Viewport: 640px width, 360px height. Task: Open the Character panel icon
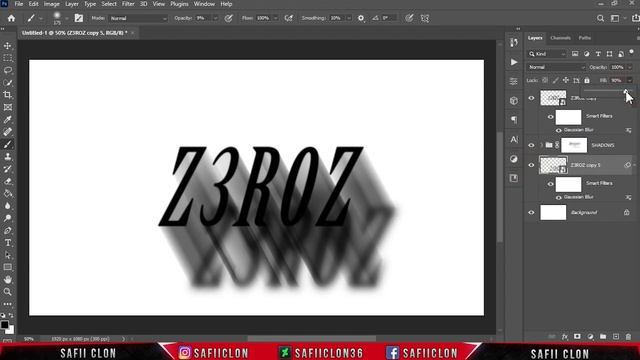click(x=514, y=139)
